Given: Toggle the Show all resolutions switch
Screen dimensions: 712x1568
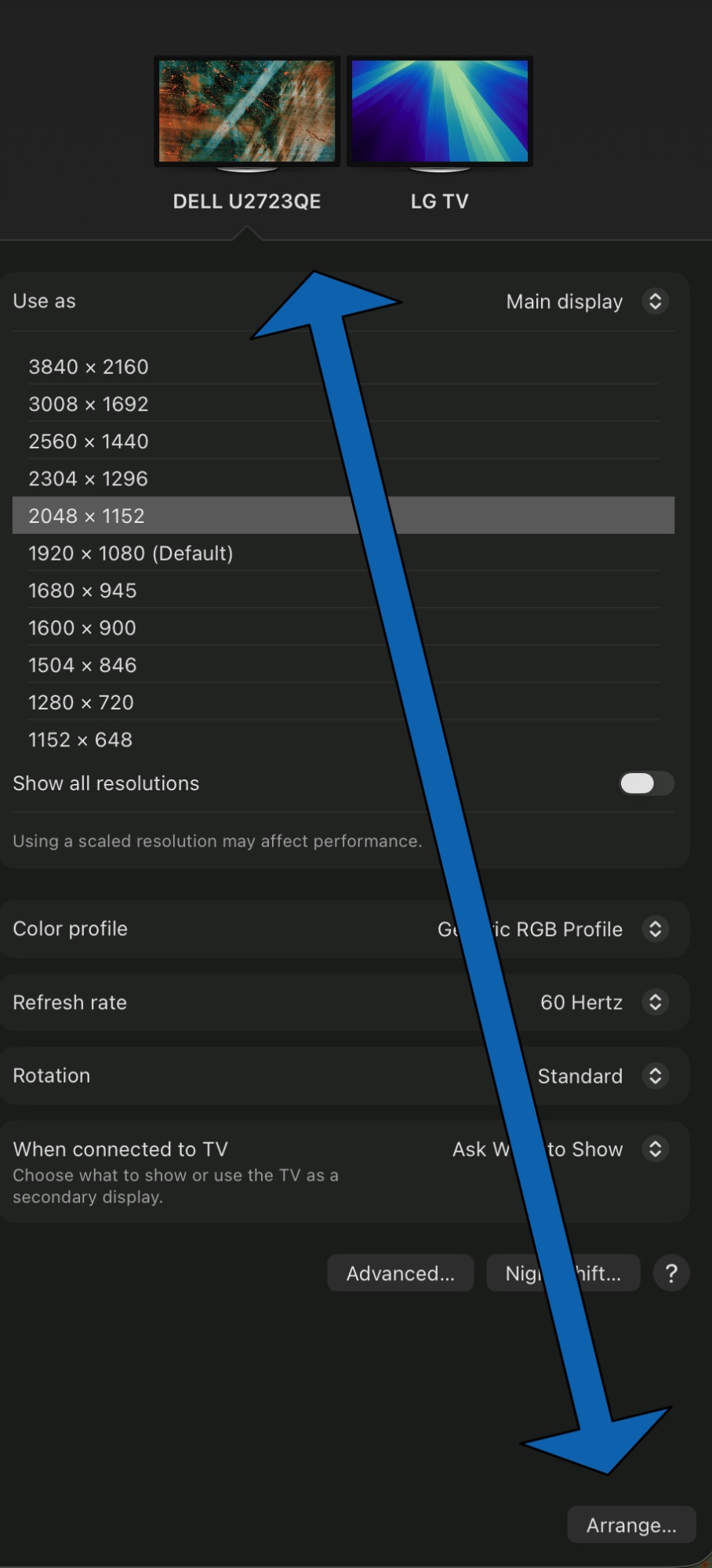Looking at the screenshot, I should coord(646,783).
